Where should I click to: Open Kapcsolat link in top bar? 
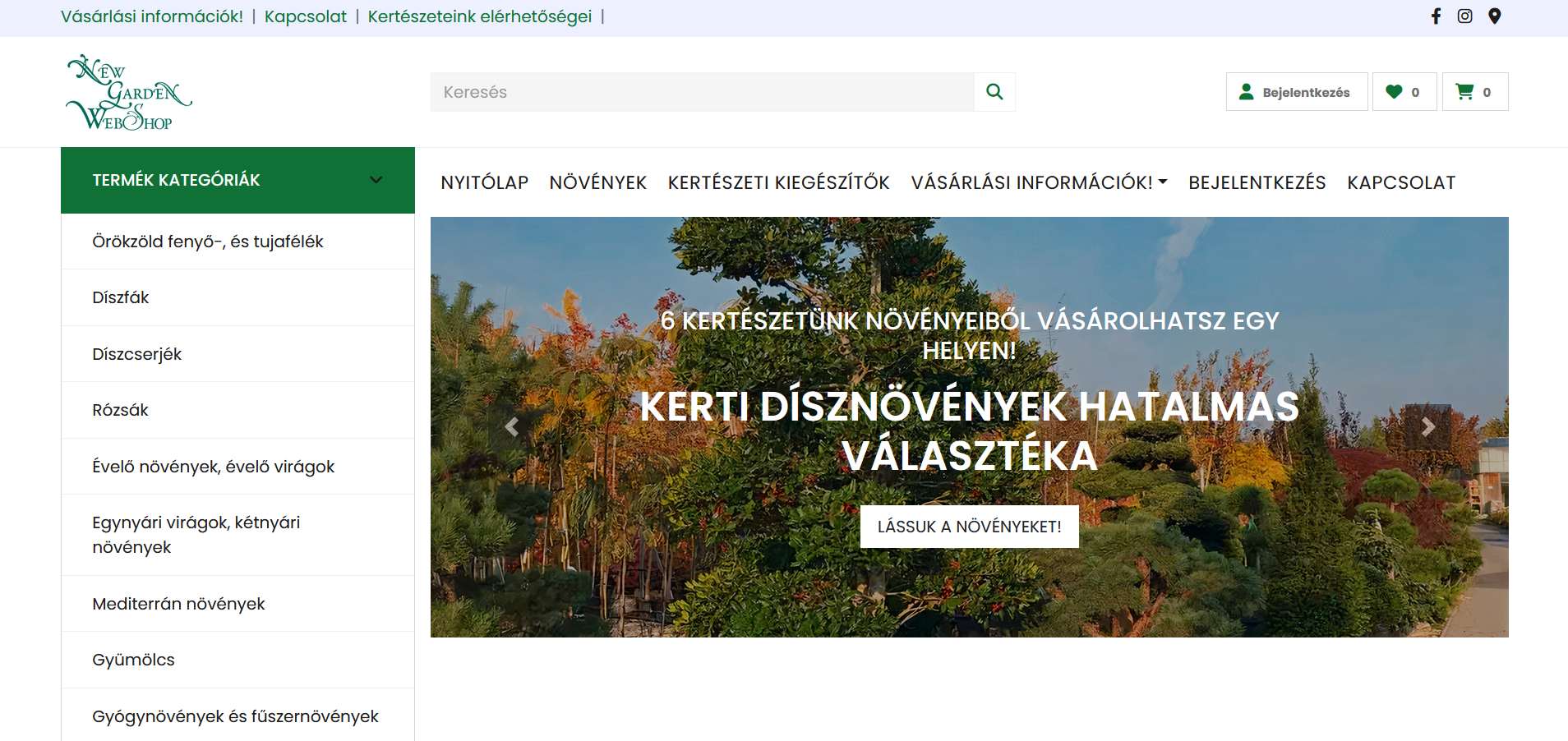(306, 16)
